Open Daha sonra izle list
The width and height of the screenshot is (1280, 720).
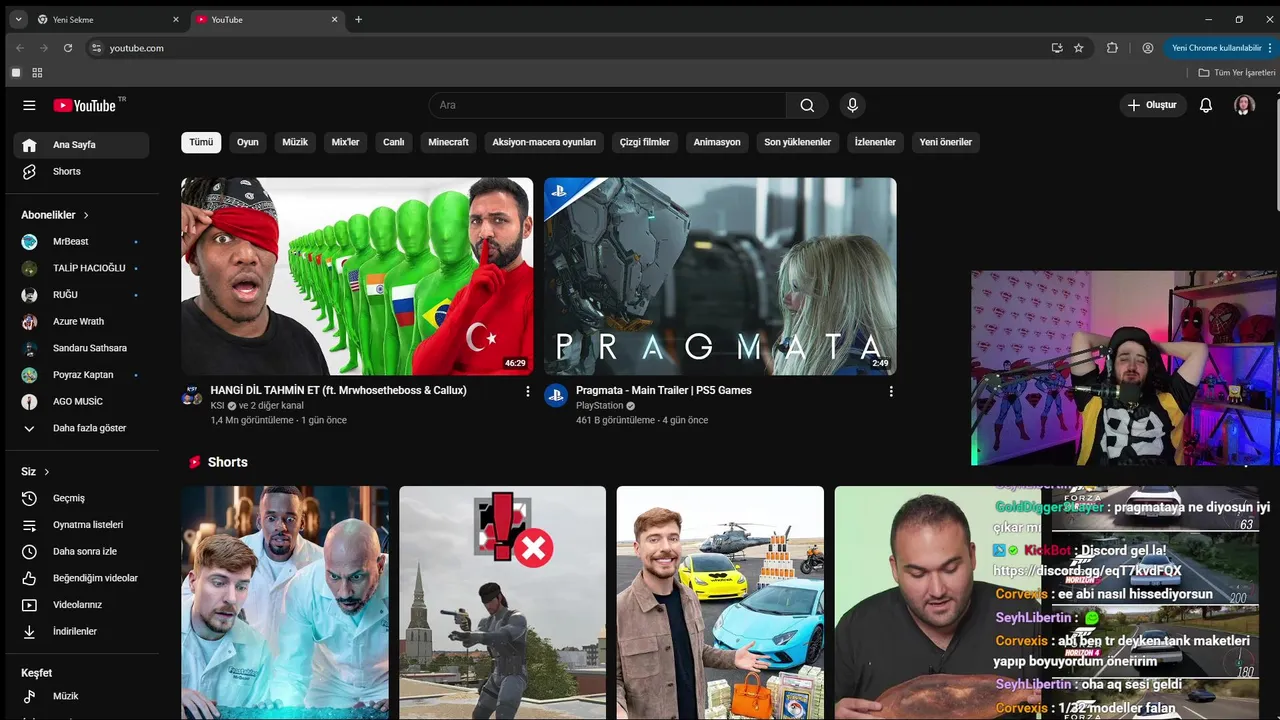coord(81,551)
